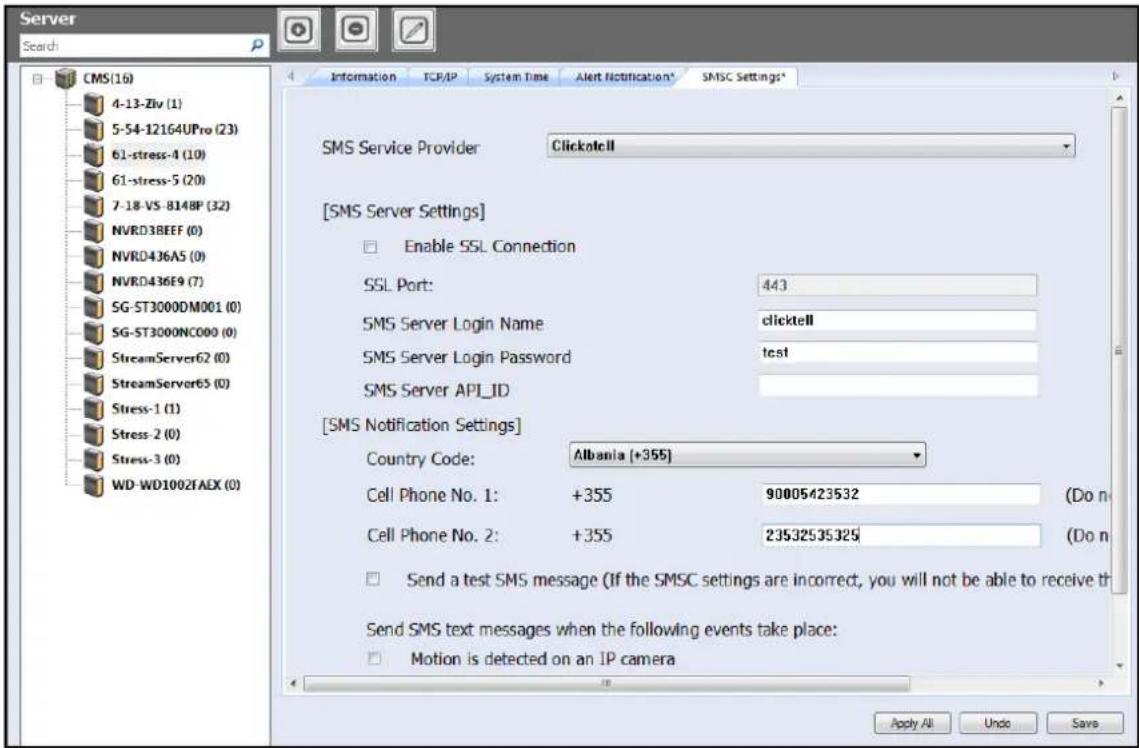Click the remove server toolbar icon
Image resolution: width=1139 pixels, height=748 pixels.
point(356,31)
